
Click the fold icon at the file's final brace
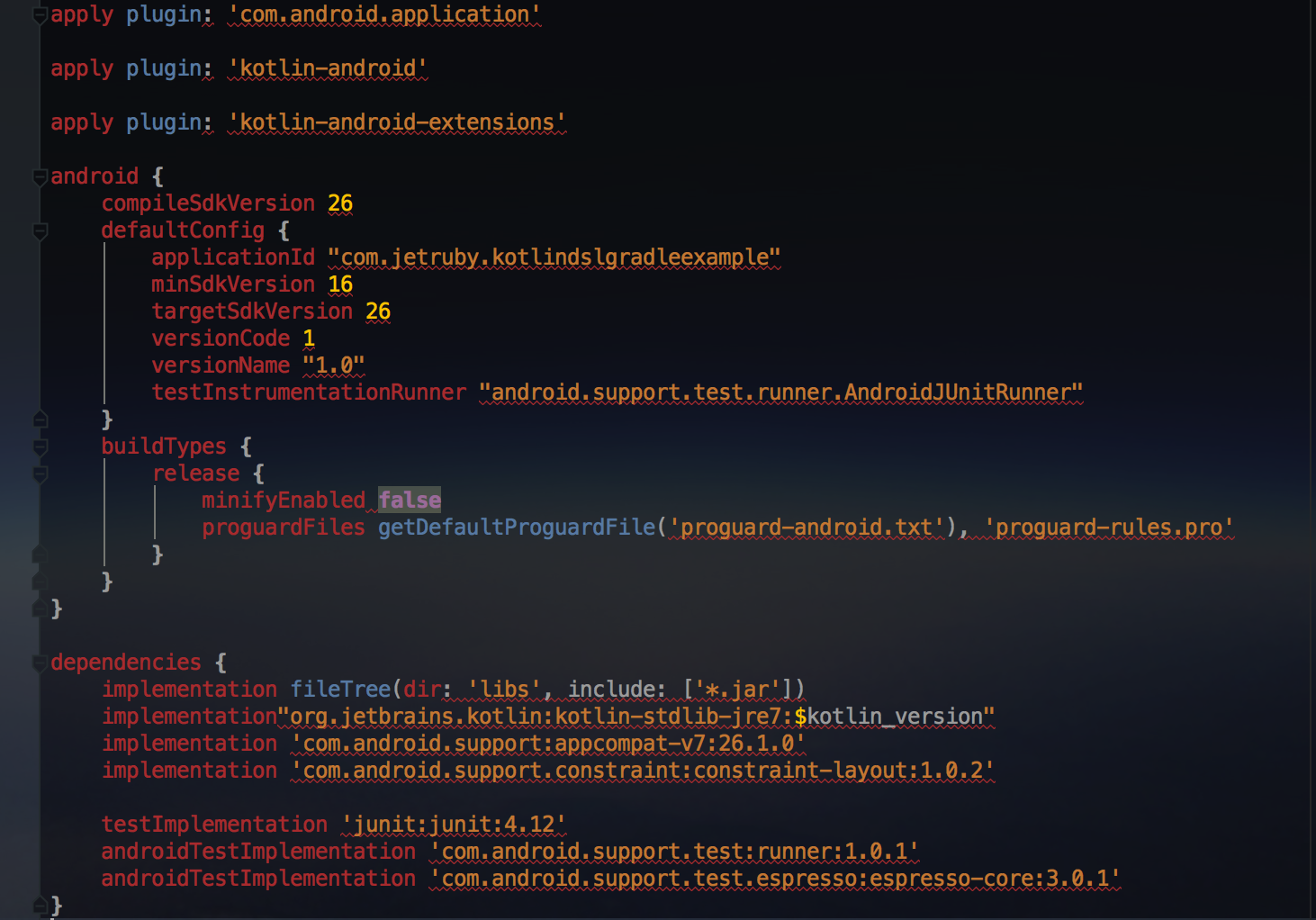click(39, 906)
